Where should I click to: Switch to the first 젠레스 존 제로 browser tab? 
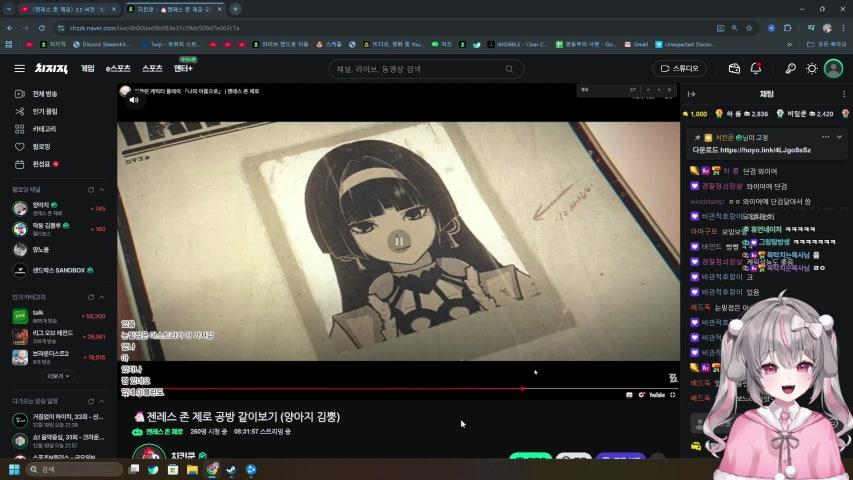point(69,9)
